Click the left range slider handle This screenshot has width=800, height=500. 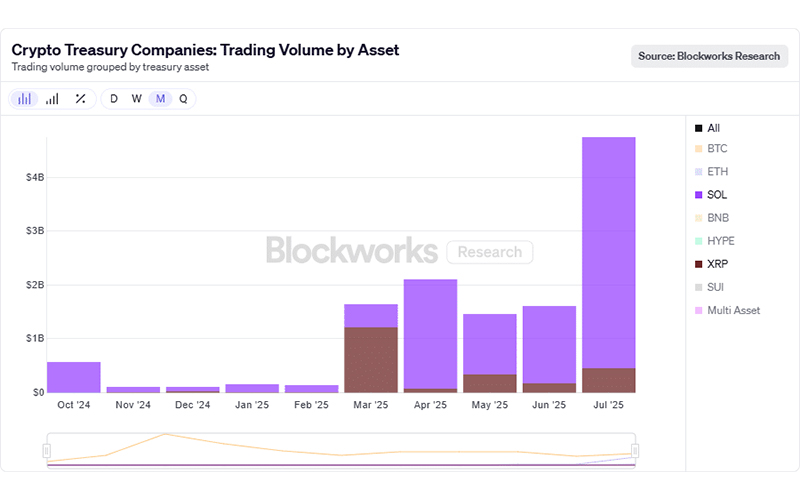47,451
